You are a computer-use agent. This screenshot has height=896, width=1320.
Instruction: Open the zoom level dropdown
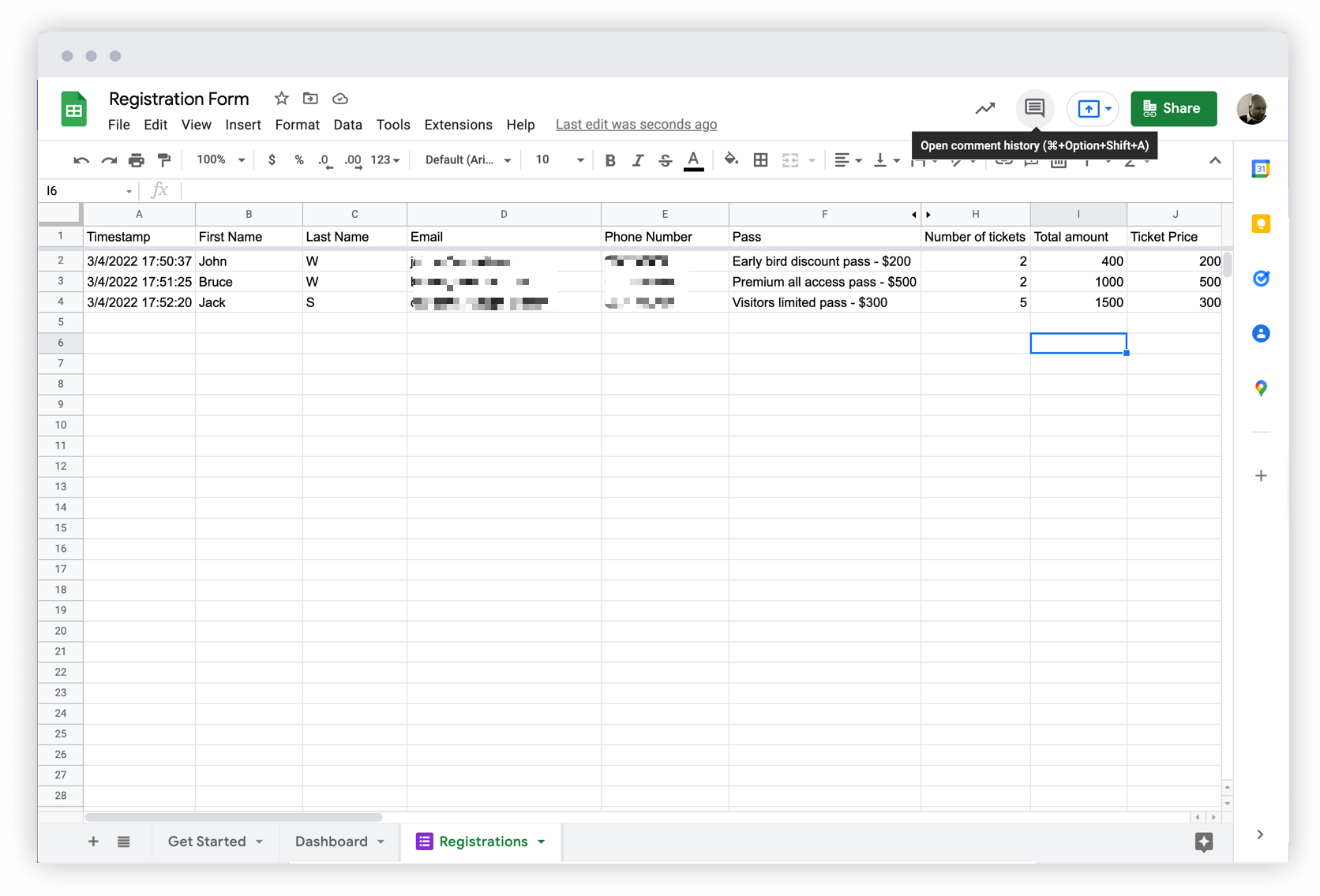(x=219, y=159)
